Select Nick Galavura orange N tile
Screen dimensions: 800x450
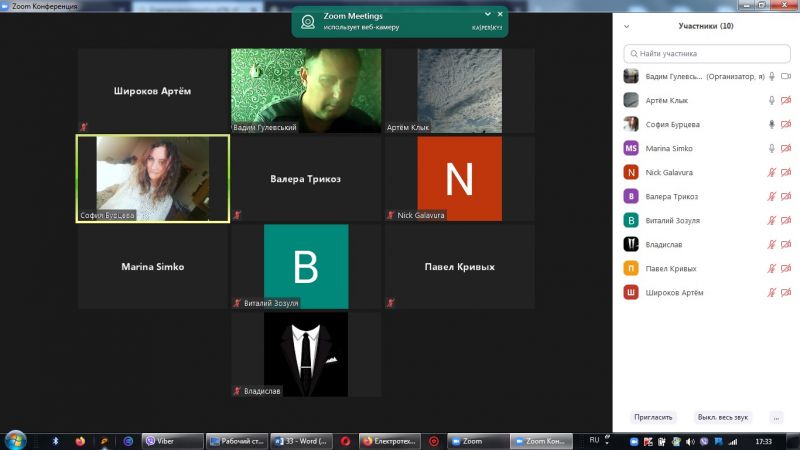[x=460, y=179]
